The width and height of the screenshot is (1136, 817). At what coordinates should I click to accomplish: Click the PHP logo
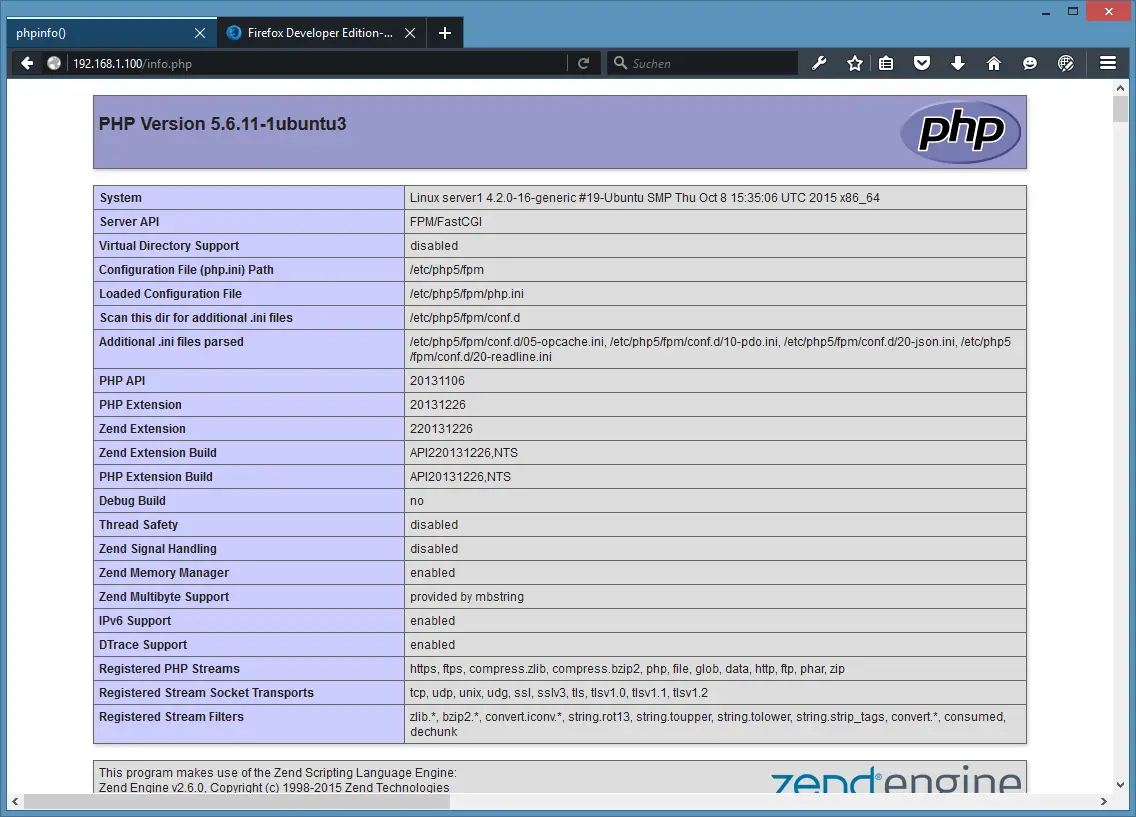tap(961, 132)
